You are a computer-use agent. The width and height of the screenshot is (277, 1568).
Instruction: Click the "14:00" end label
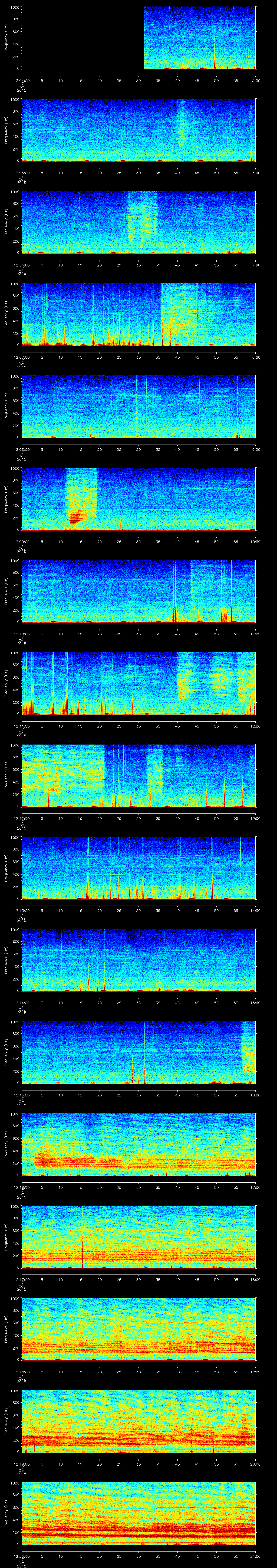pyautogui.click(x=256, y=910)
